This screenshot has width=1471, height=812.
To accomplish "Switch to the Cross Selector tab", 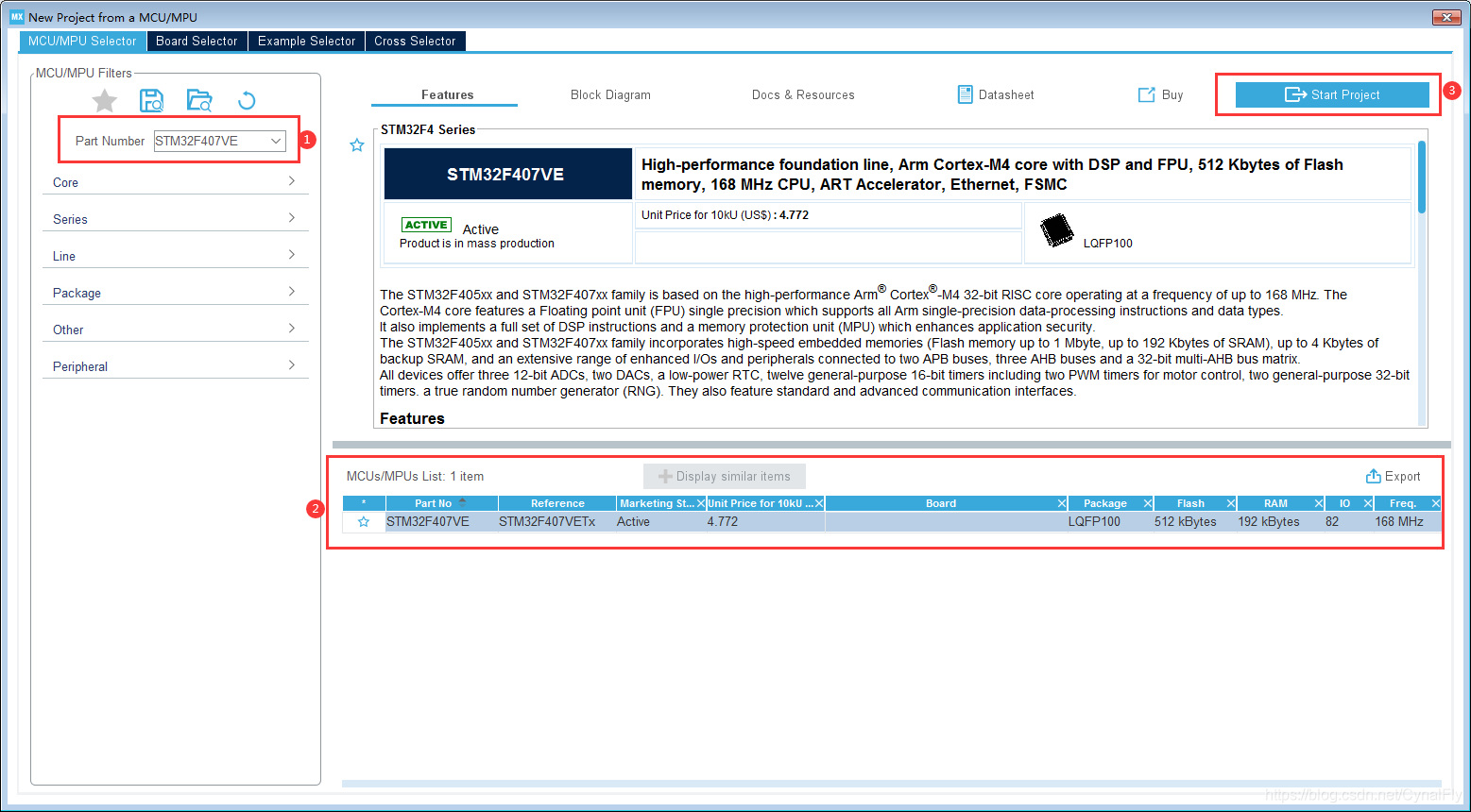I will [x=415, y=41].
